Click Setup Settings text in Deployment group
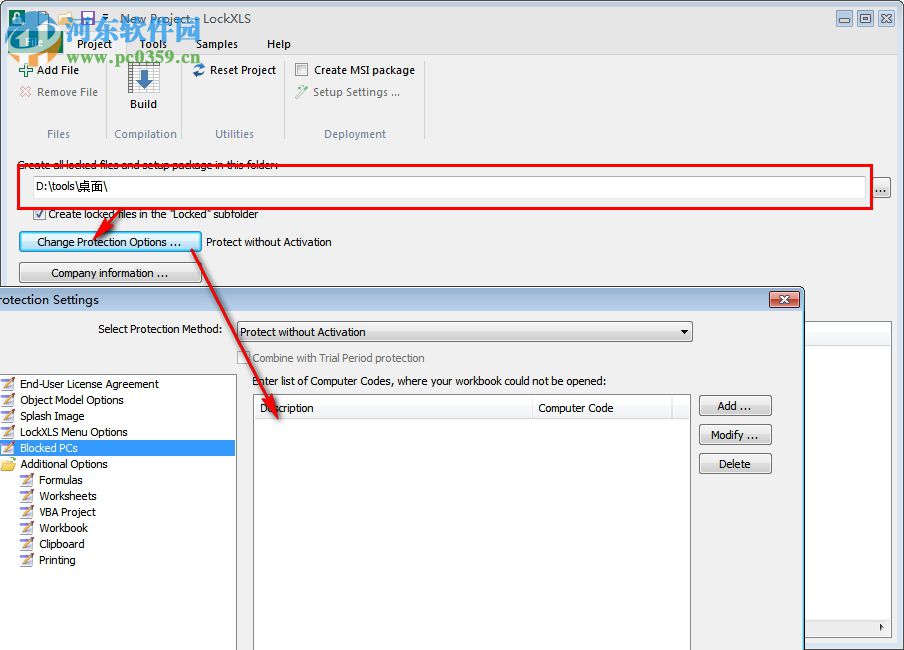Viewport: 904px width, 650px height. [x=356, y=92]
